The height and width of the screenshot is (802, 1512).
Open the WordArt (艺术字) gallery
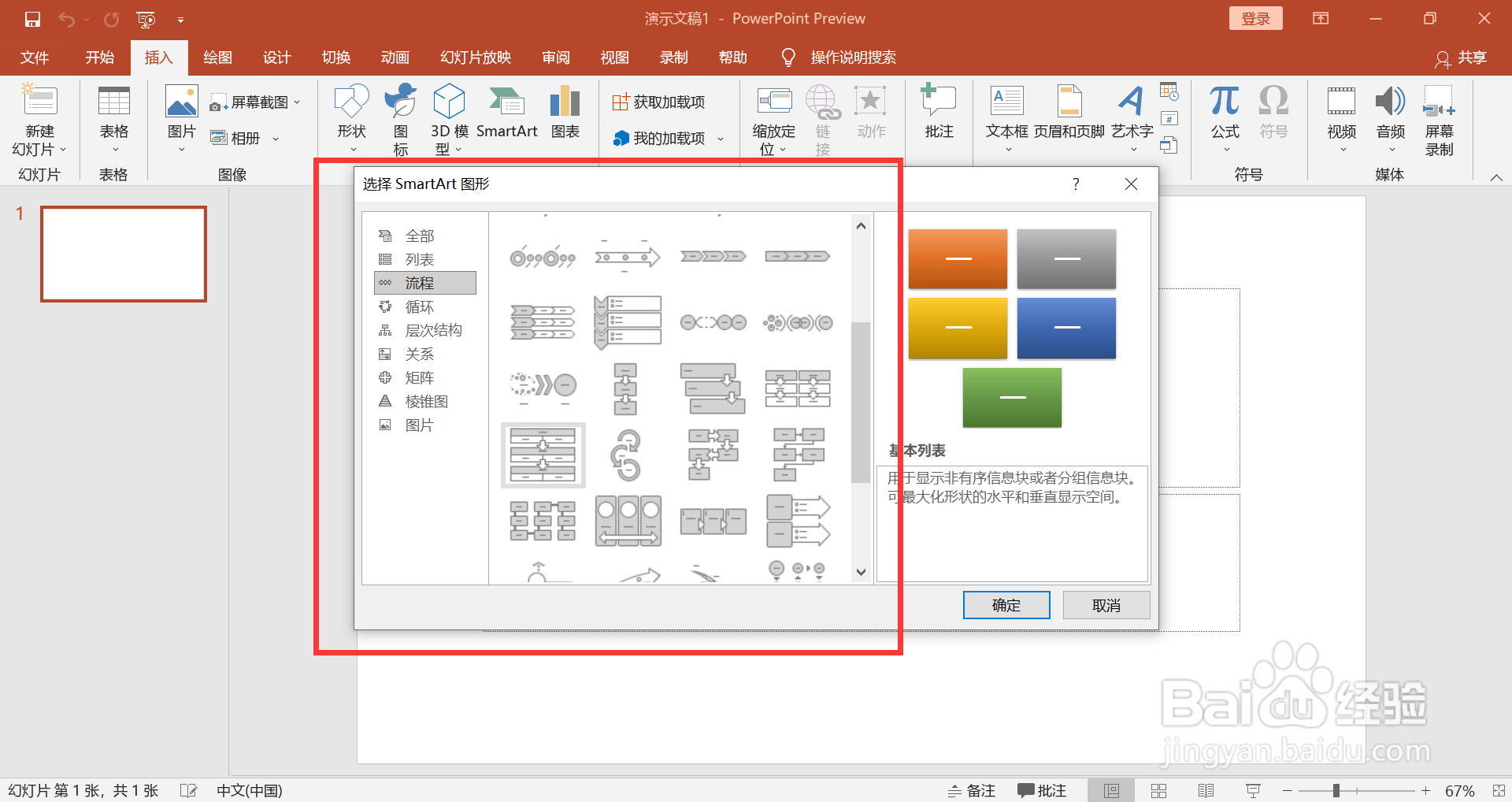(x=1132, y=120)
